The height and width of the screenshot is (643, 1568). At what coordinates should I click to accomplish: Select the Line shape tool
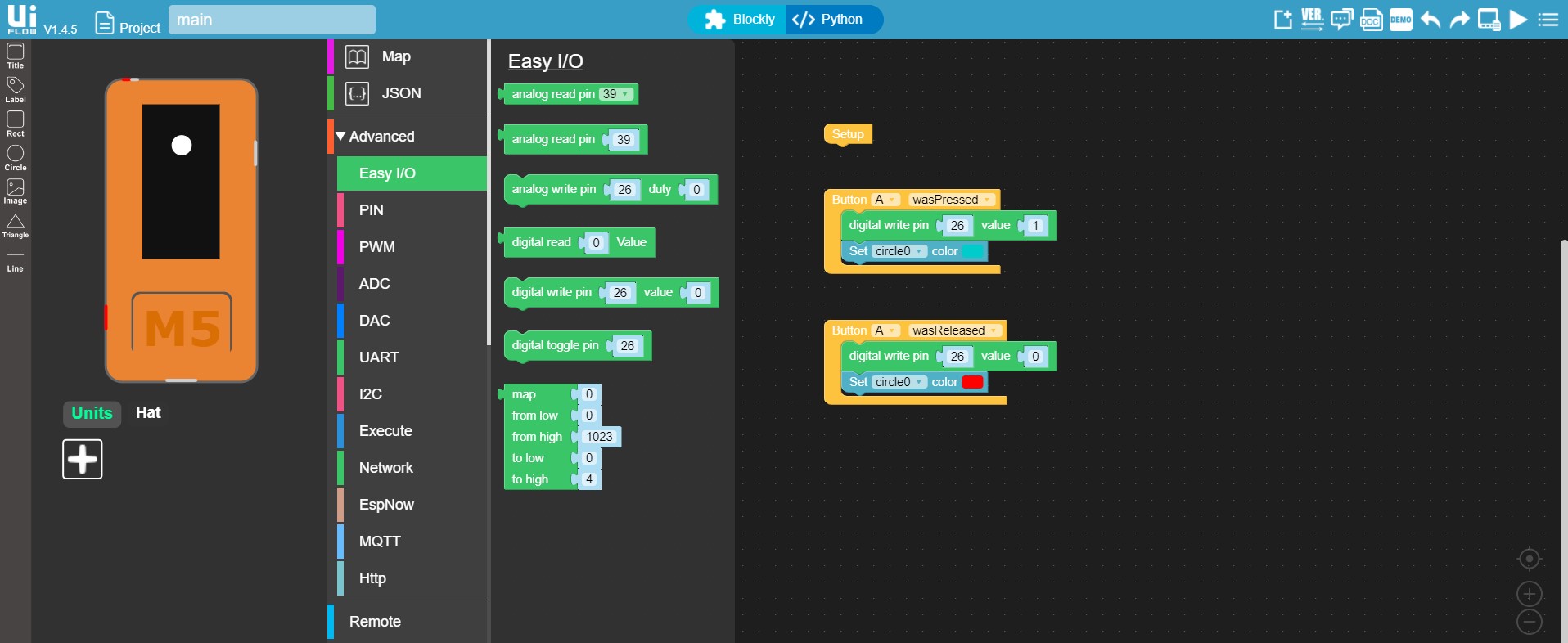pos(16,262)
